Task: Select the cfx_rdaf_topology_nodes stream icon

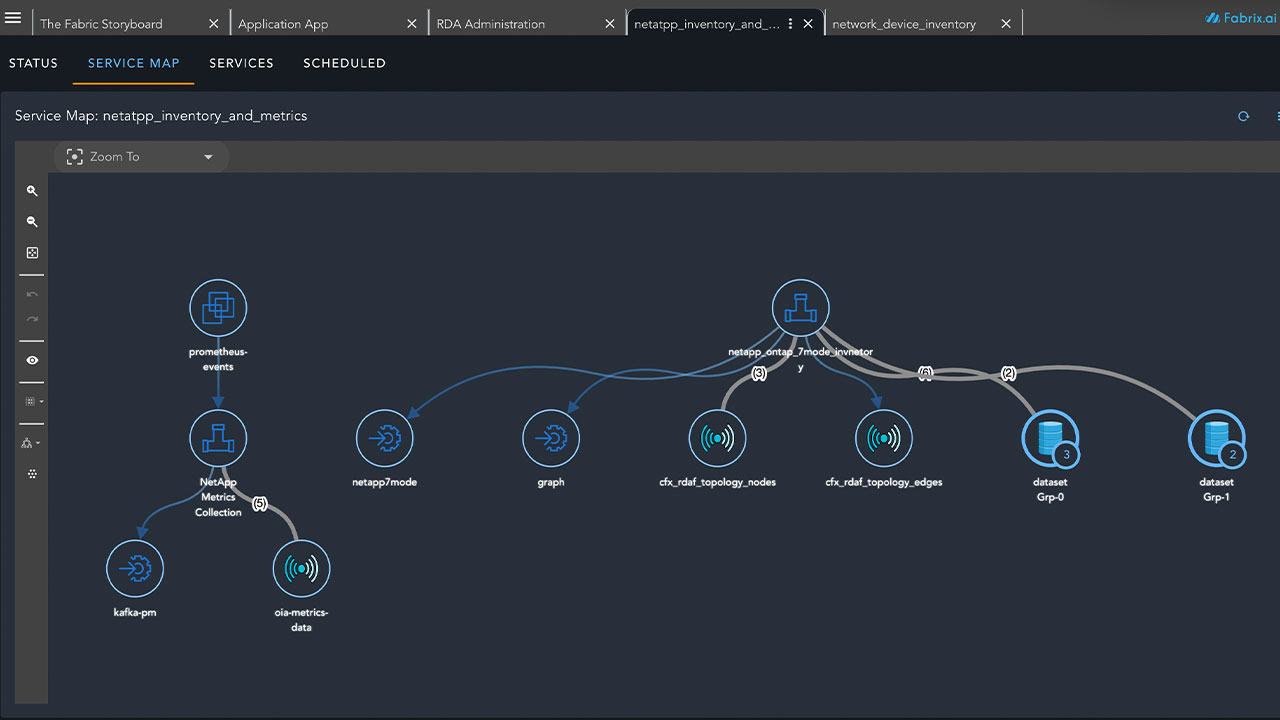Action: click(717, 438)
